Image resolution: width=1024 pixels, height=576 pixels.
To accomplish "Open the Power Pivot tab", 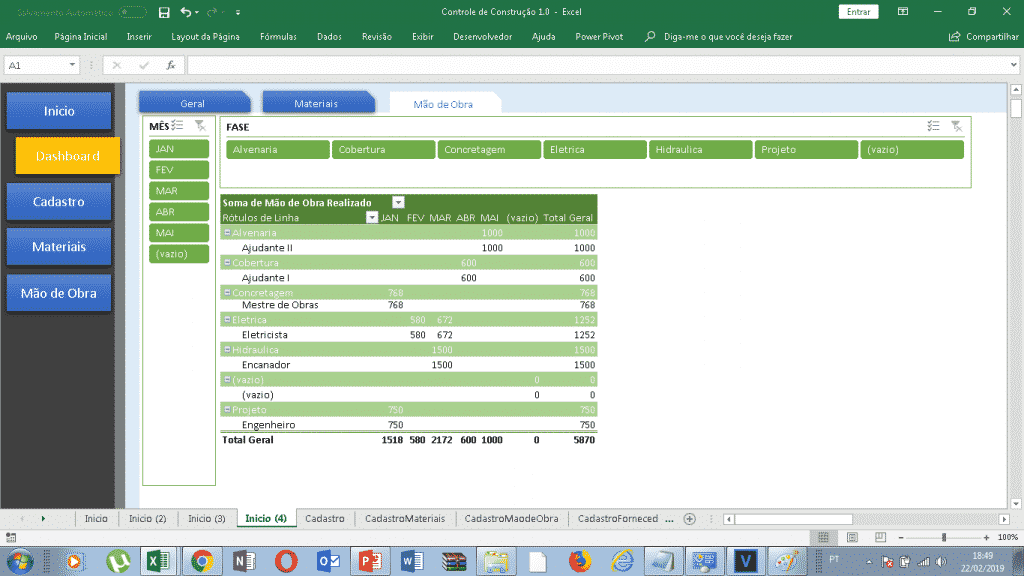I will pyautogui.click(x=599, y=37).
